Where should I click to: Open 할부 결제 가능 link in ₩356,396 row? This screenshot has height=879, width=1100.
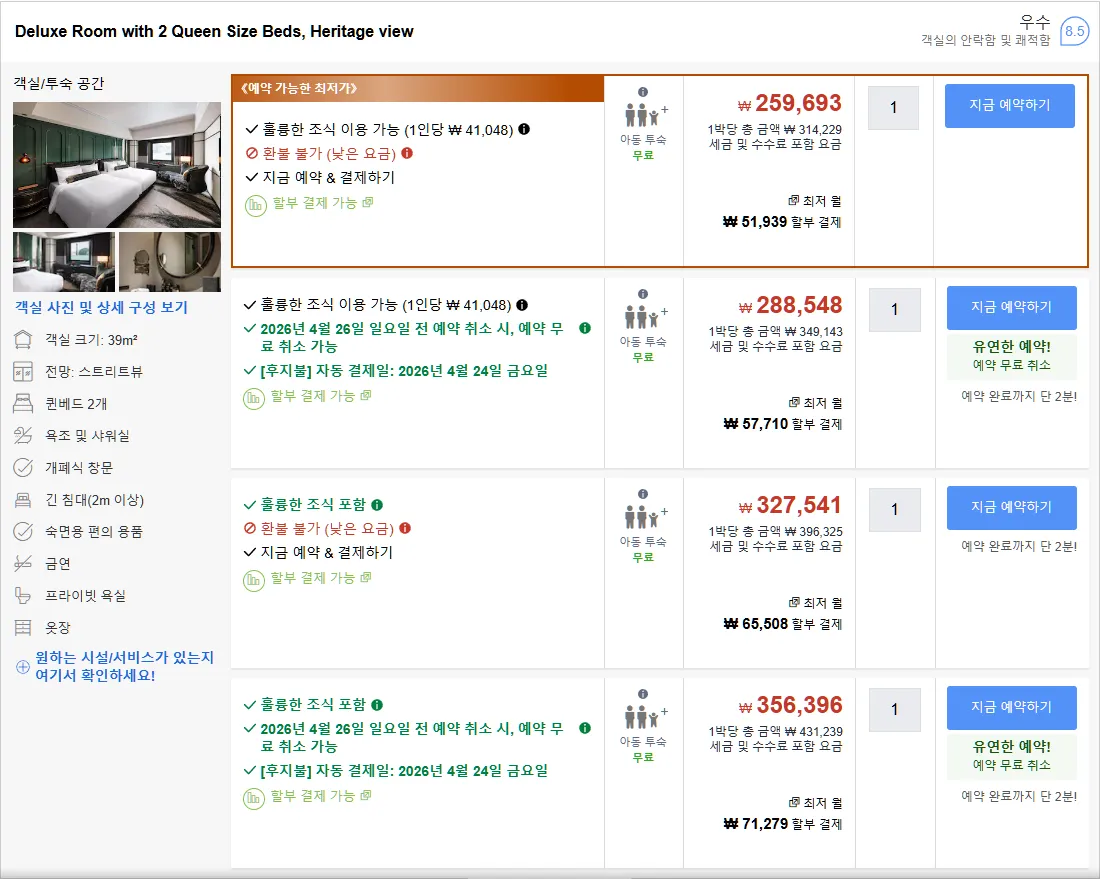pyautogui.click(x=321, y=796)
